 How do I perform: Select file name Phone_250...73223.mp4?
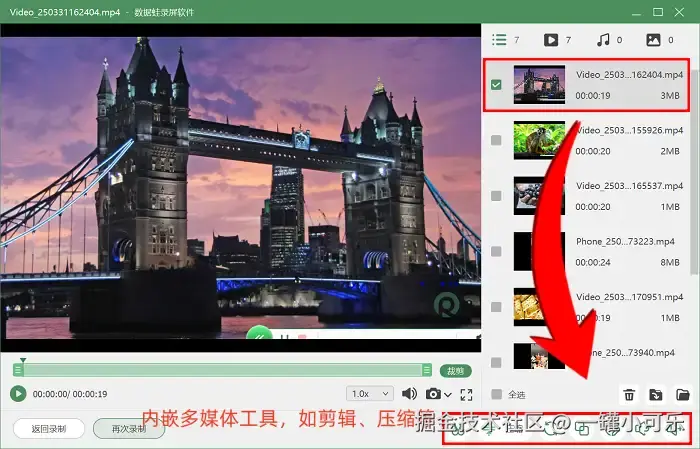tap(625, 241)
